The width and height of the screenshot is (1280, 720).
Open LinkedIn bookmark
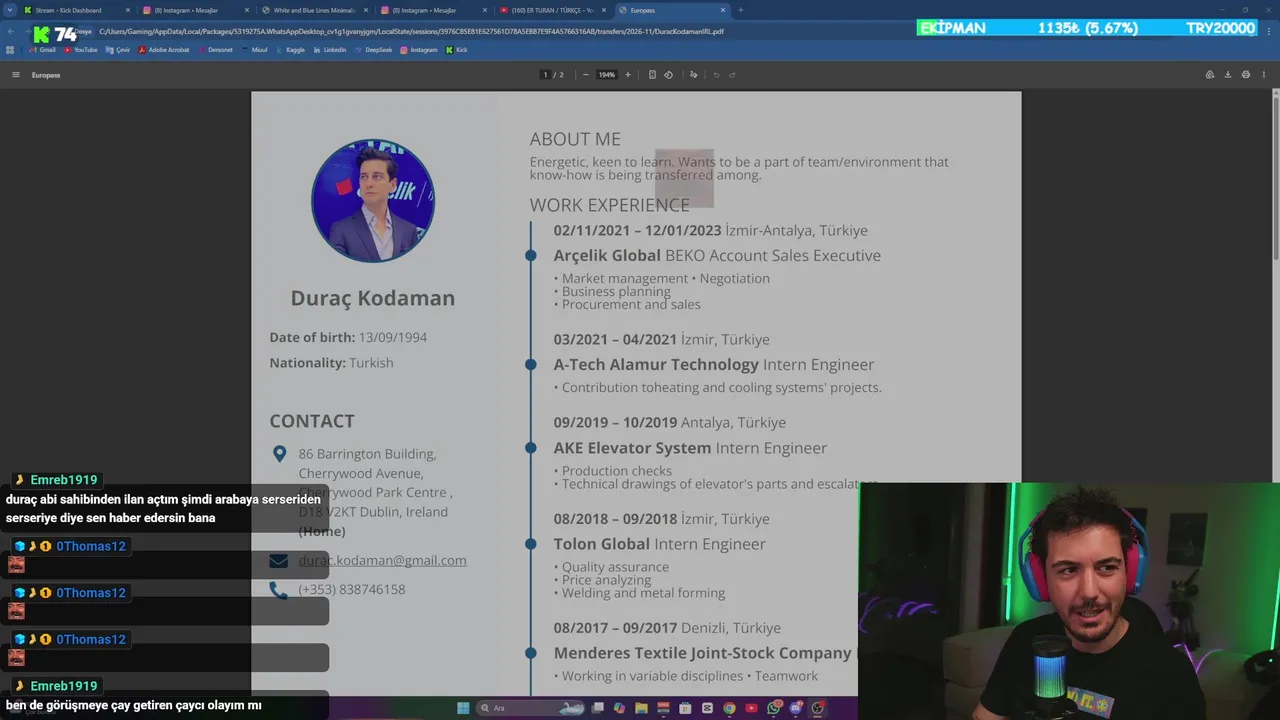tap(330, 50)
